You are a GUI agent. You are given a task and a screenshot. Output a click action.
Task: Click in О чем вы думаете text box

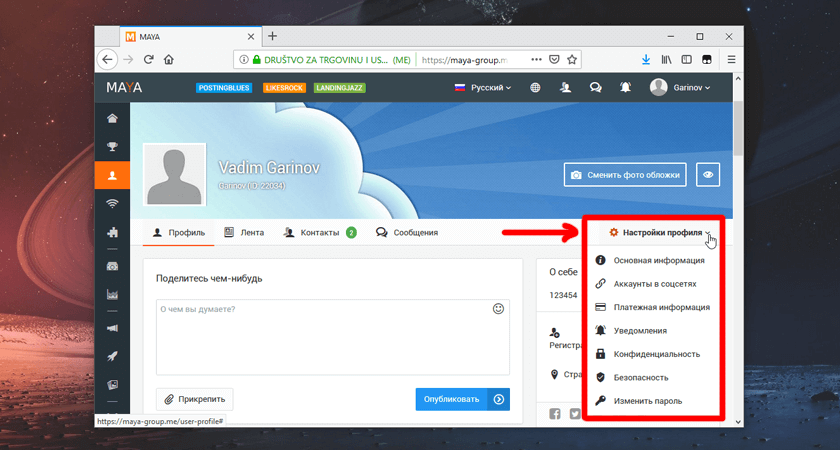(x=333, y=338)
